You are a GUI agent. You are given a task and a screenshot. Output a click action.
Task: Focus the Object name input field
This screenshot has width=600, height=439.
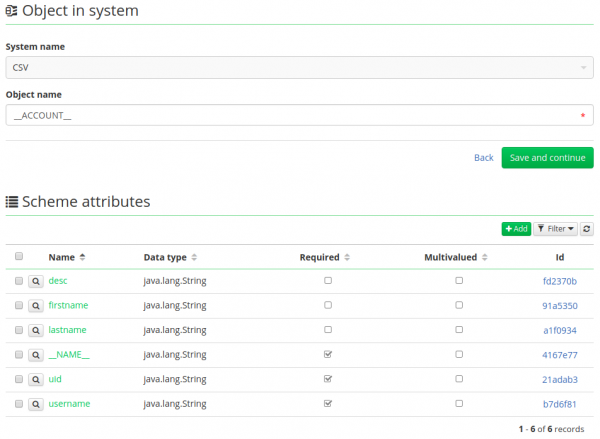pos(299,115)
